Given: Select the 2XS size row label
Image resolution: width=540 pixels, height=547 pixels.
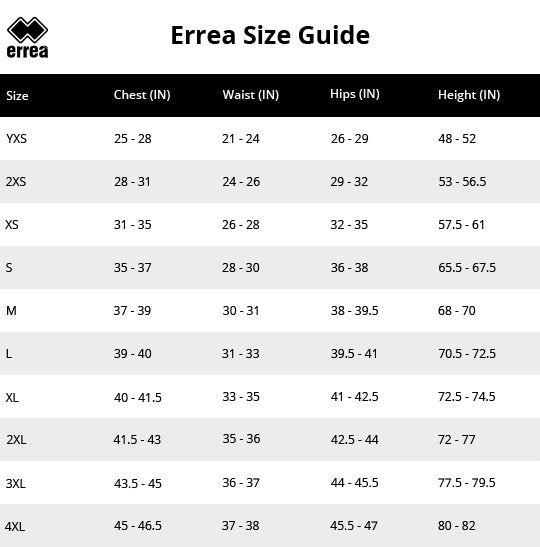Looking at the screenshot, I should (x=16, y=182).
